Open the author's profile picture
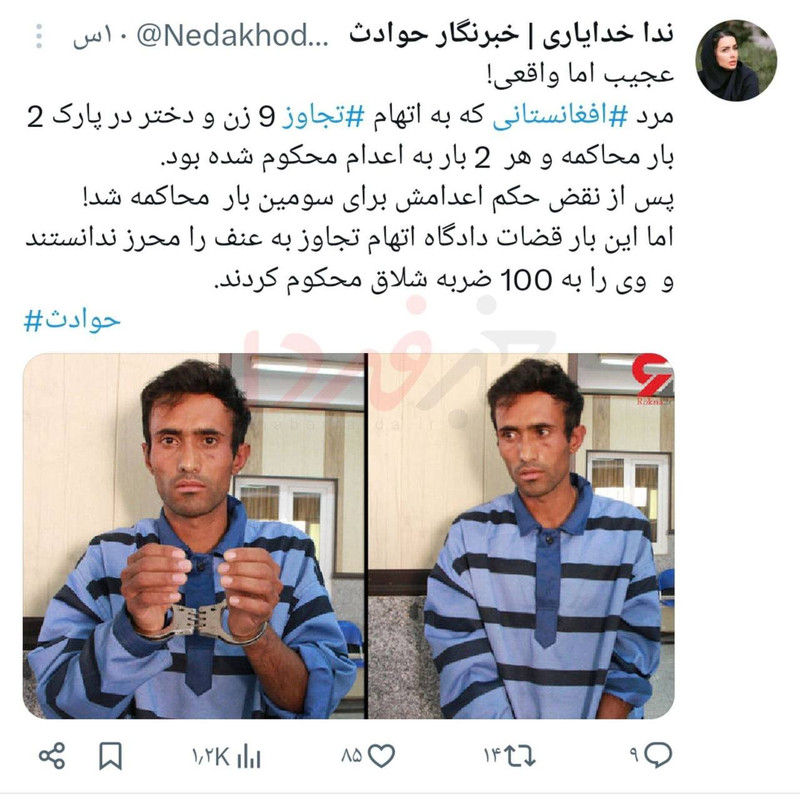 736,60
